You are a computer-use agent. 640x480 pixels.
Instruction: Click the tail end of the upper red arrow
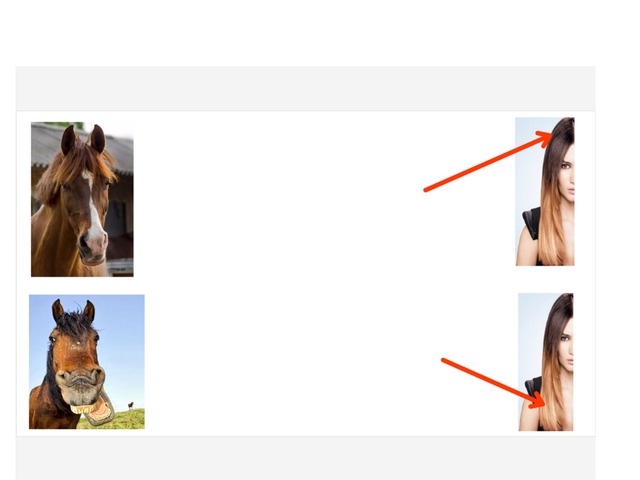tap(427, 190)
